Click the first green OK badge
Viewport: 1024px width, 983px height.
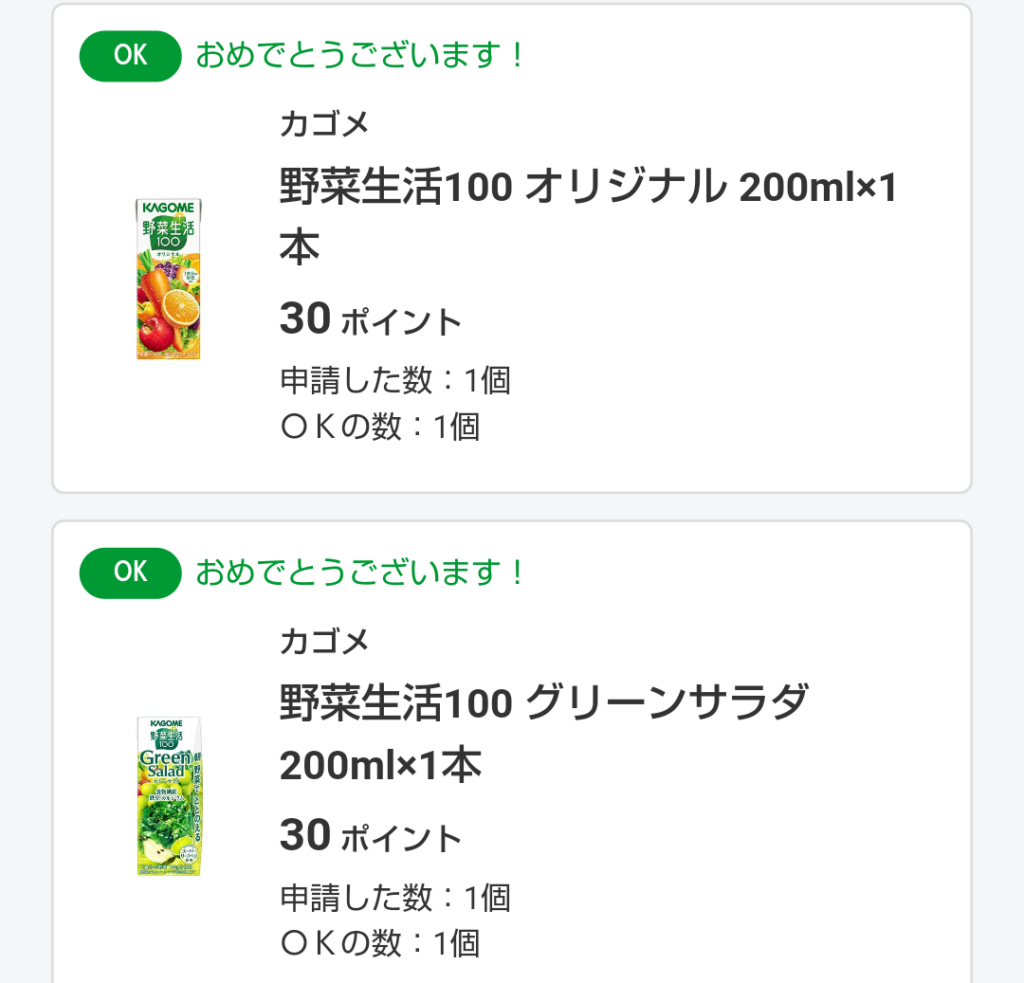(130, 56)
